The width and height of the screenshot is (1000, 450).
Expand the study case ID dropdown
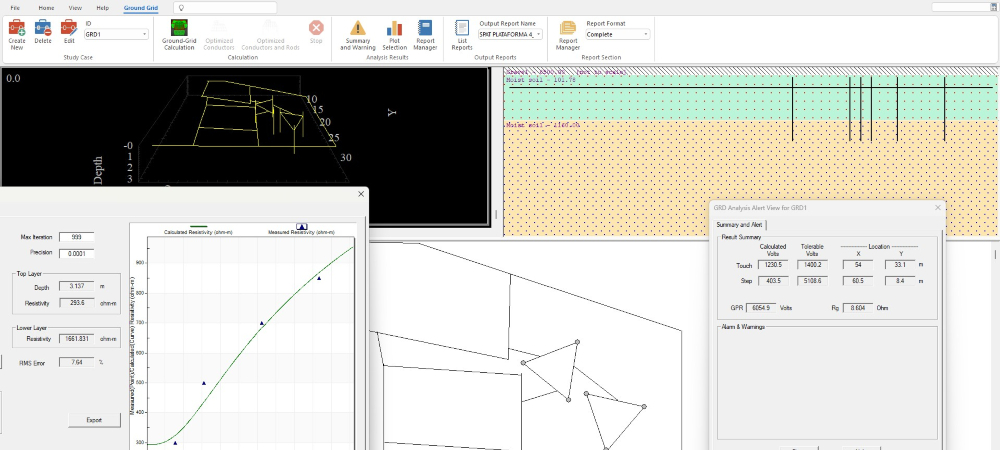pyautogui.click(x=145, y=34)
